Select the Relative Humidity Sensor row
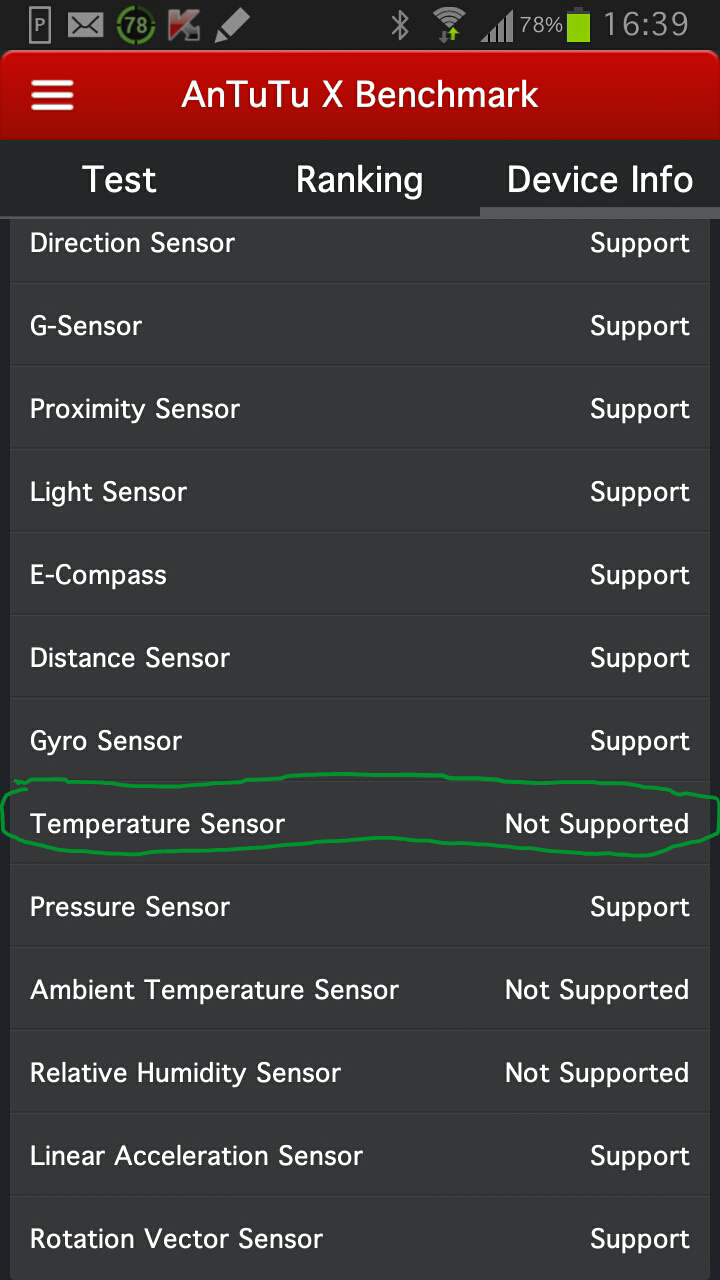 pos(360,1073)
